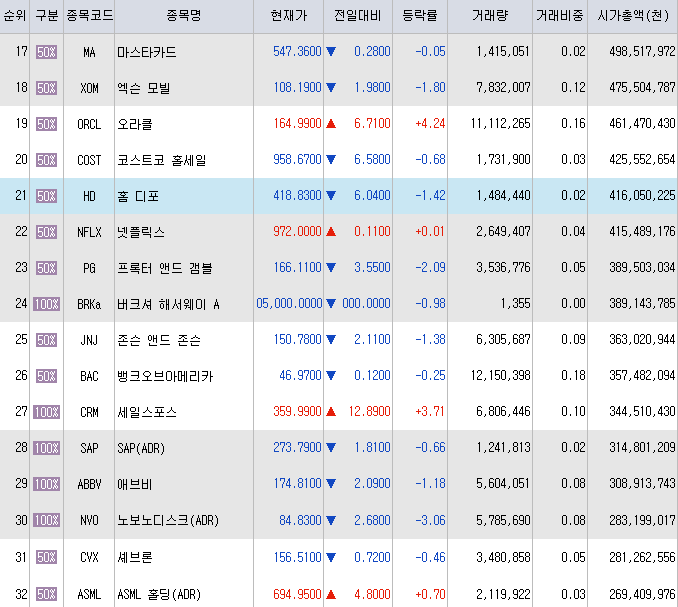Click current price 164.9900
This screenshot has height=607, width=678.
[297, 124]
